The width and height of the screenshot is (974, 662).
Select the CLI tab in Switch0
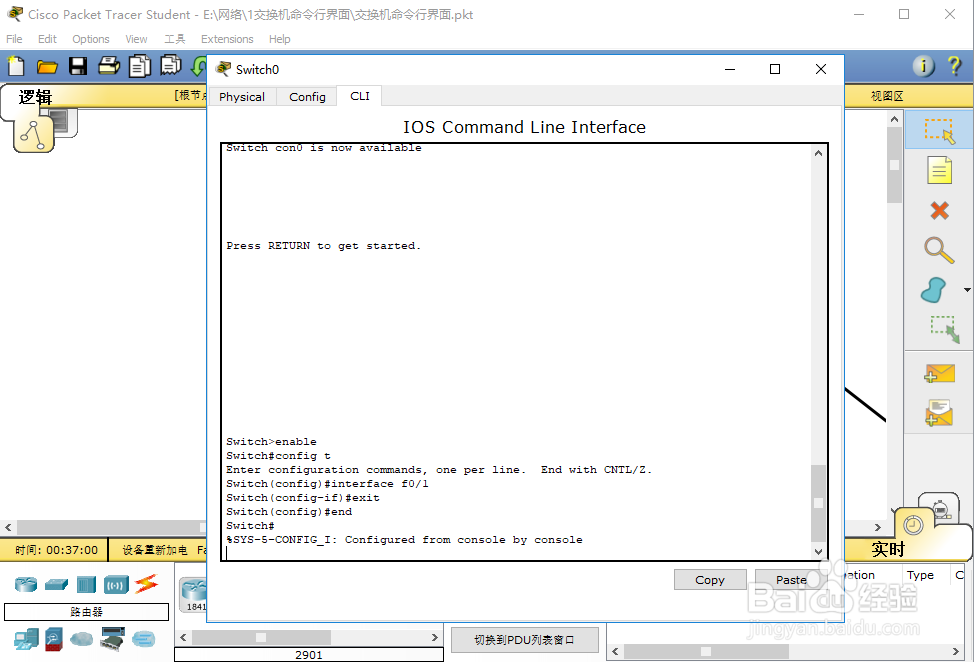click(x=360, y=96)
